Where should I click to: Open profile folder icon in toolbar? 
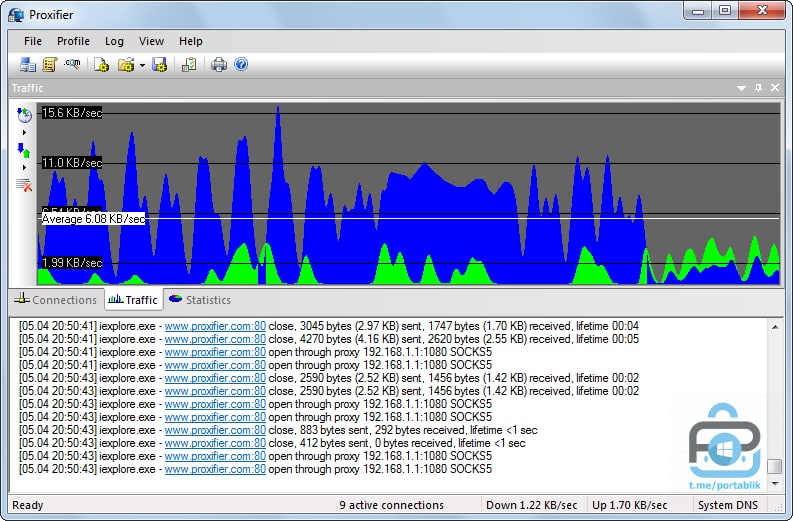coord(125,65)
